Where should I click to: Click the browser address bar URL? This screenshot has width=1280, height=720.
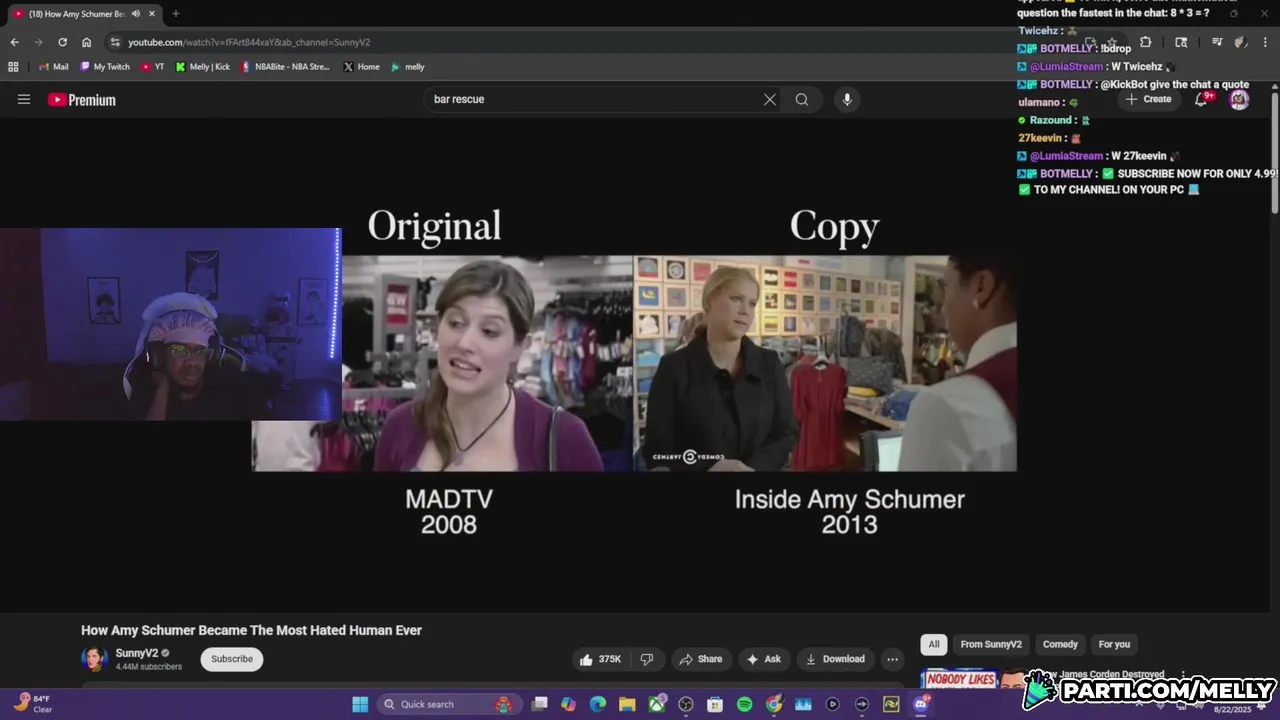pyautogui.click(x=249, y=42)
